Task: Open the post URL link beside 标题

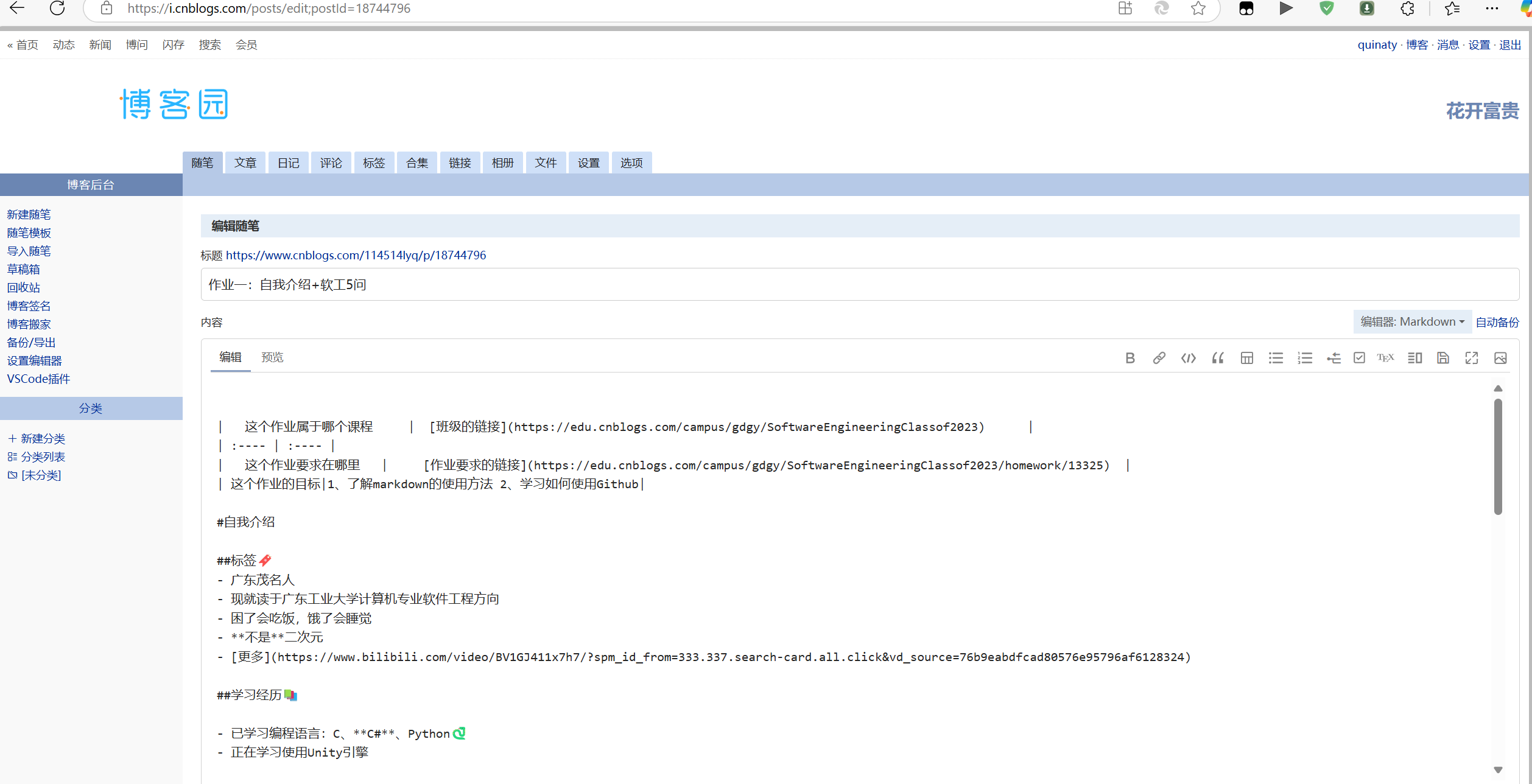Action: pyautogui.click(x=356, y=255)
